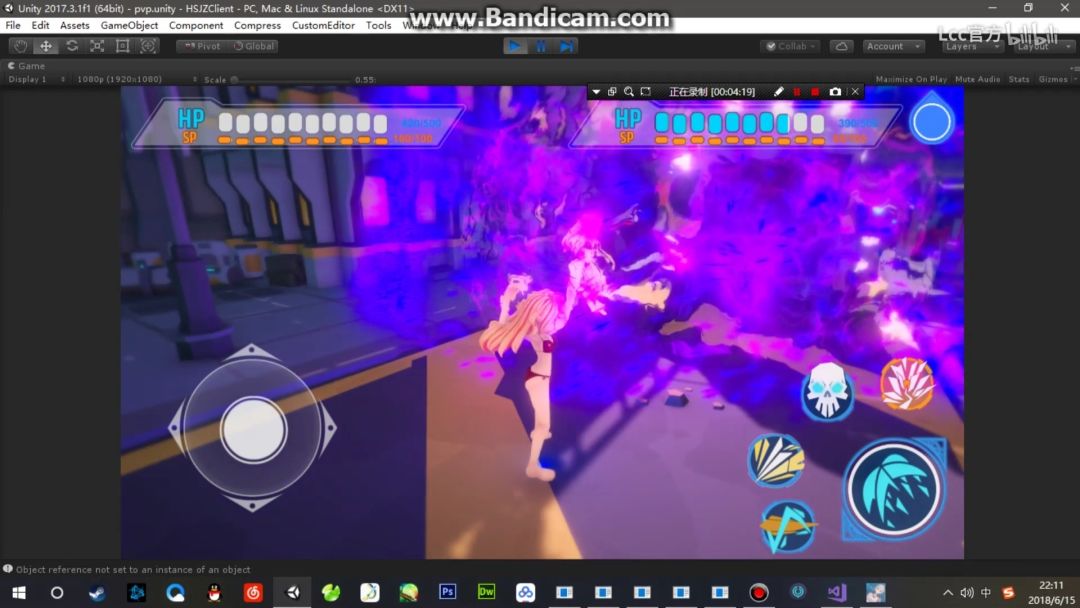Tap the blue circle button in game
The height and width of the screenshot is (608, 1080).
(x=931, y=123)
